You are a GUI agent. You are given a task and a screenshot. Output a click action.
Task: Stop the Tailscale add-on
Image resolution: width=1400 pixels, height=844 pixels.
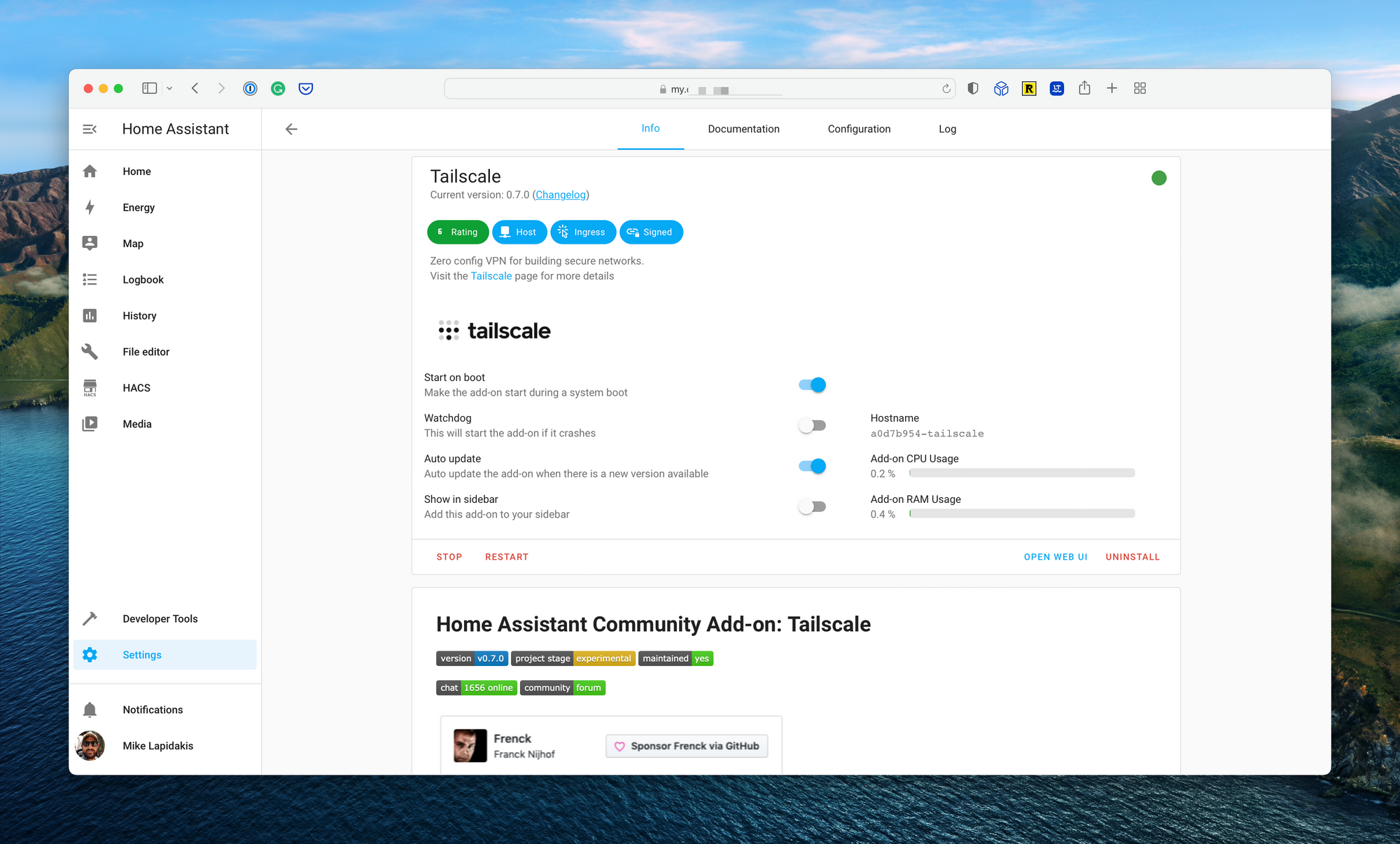[449, 557]
